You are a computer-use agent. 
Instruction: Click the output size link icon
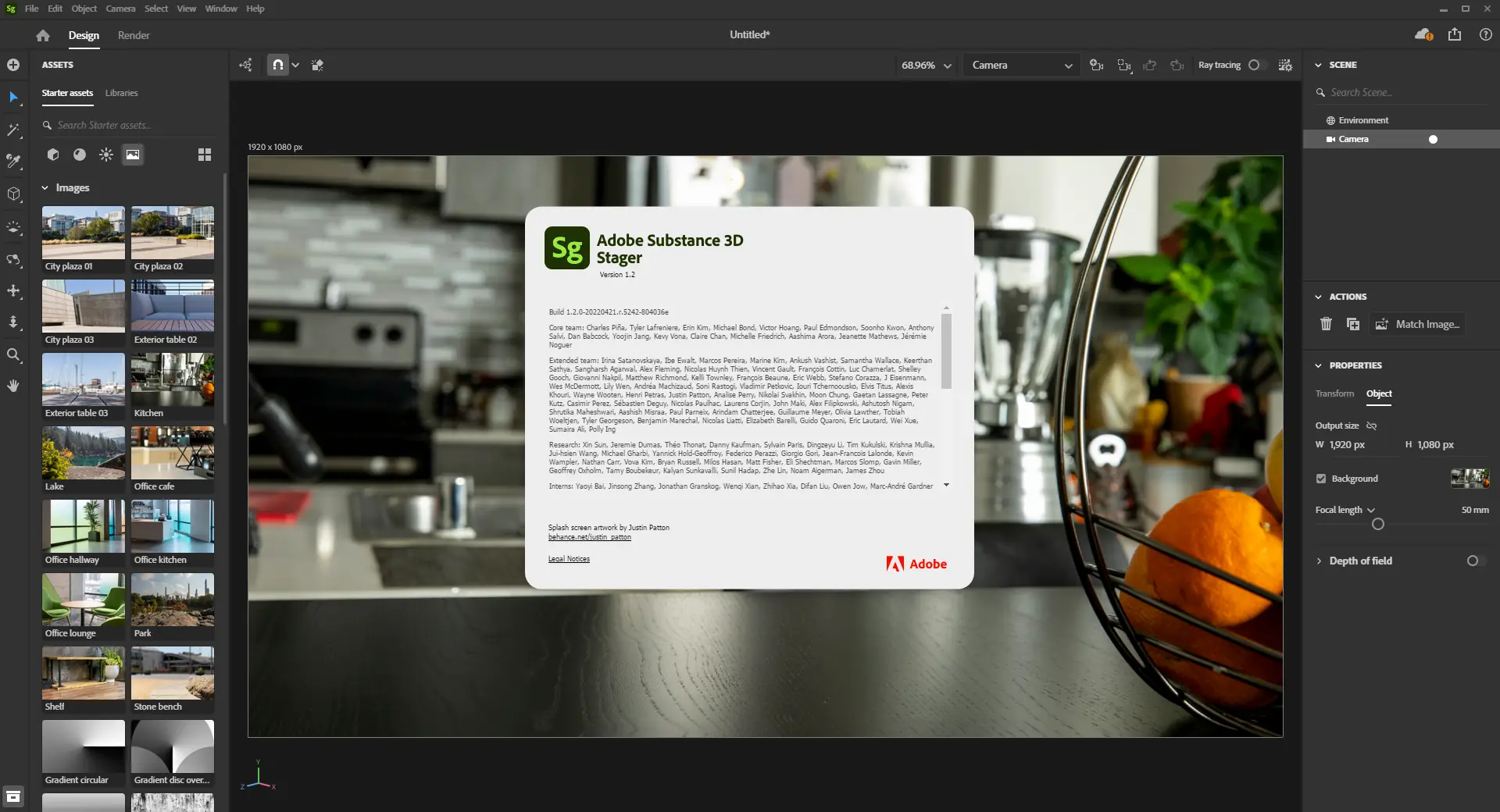pos(1371,426)
